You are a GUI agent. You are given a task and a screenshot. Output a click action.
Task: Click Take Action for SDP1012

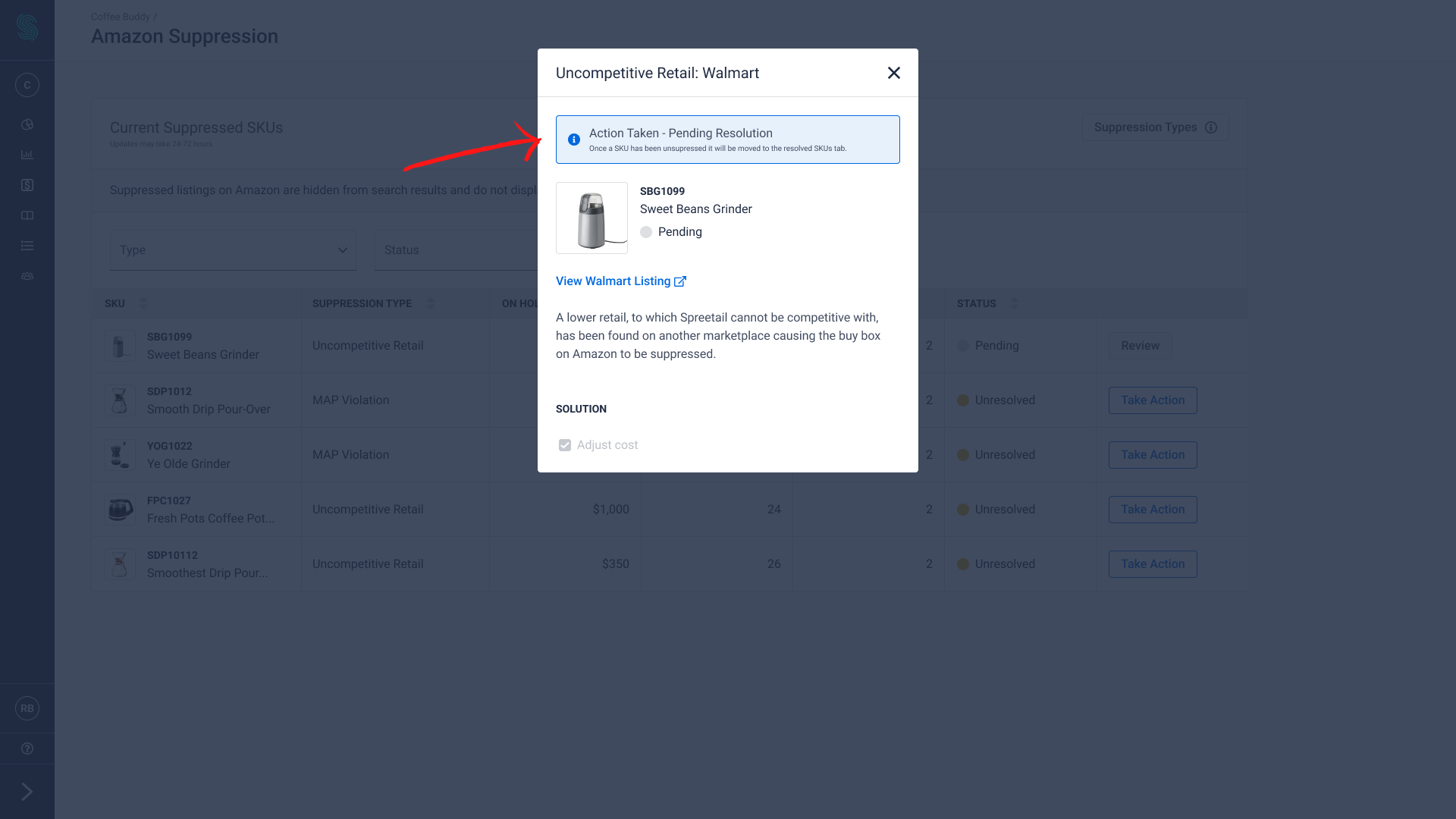pos(1152,400)
